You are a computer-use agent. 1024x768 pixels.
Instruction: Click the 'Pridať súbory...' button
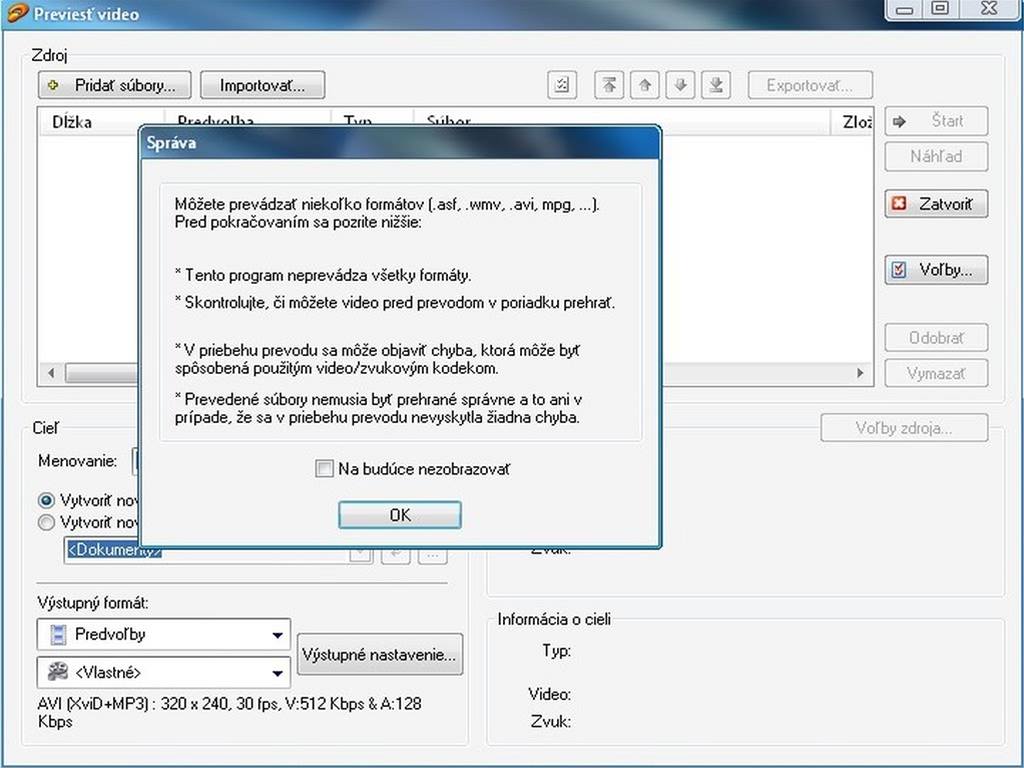(x=115, y=85)
